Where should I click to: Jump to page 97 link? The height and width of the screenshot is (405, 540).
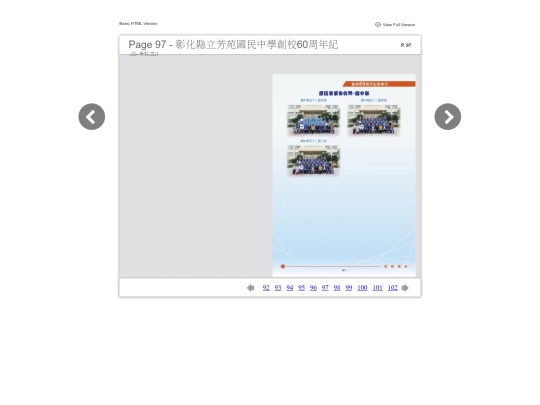[x=325, y=288]
